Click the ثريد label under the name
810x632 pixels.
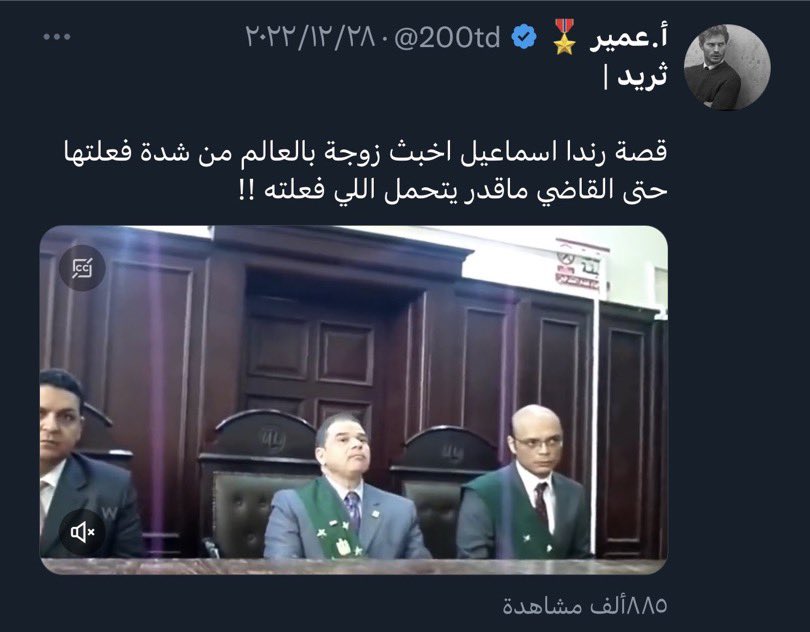[636, 76]
